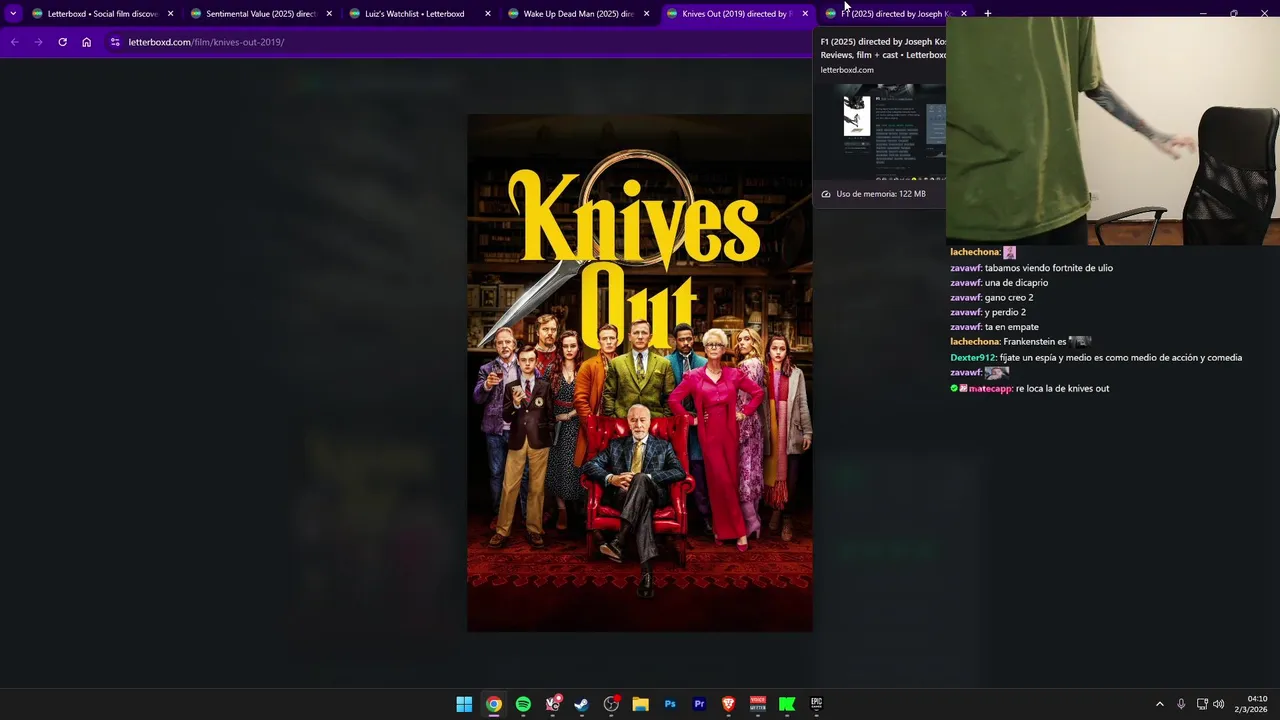Close the Wake Up Dead Man tab
The height and width of the screenshot is (720, 1280).
pyautogui.click(x=646, y=14)
